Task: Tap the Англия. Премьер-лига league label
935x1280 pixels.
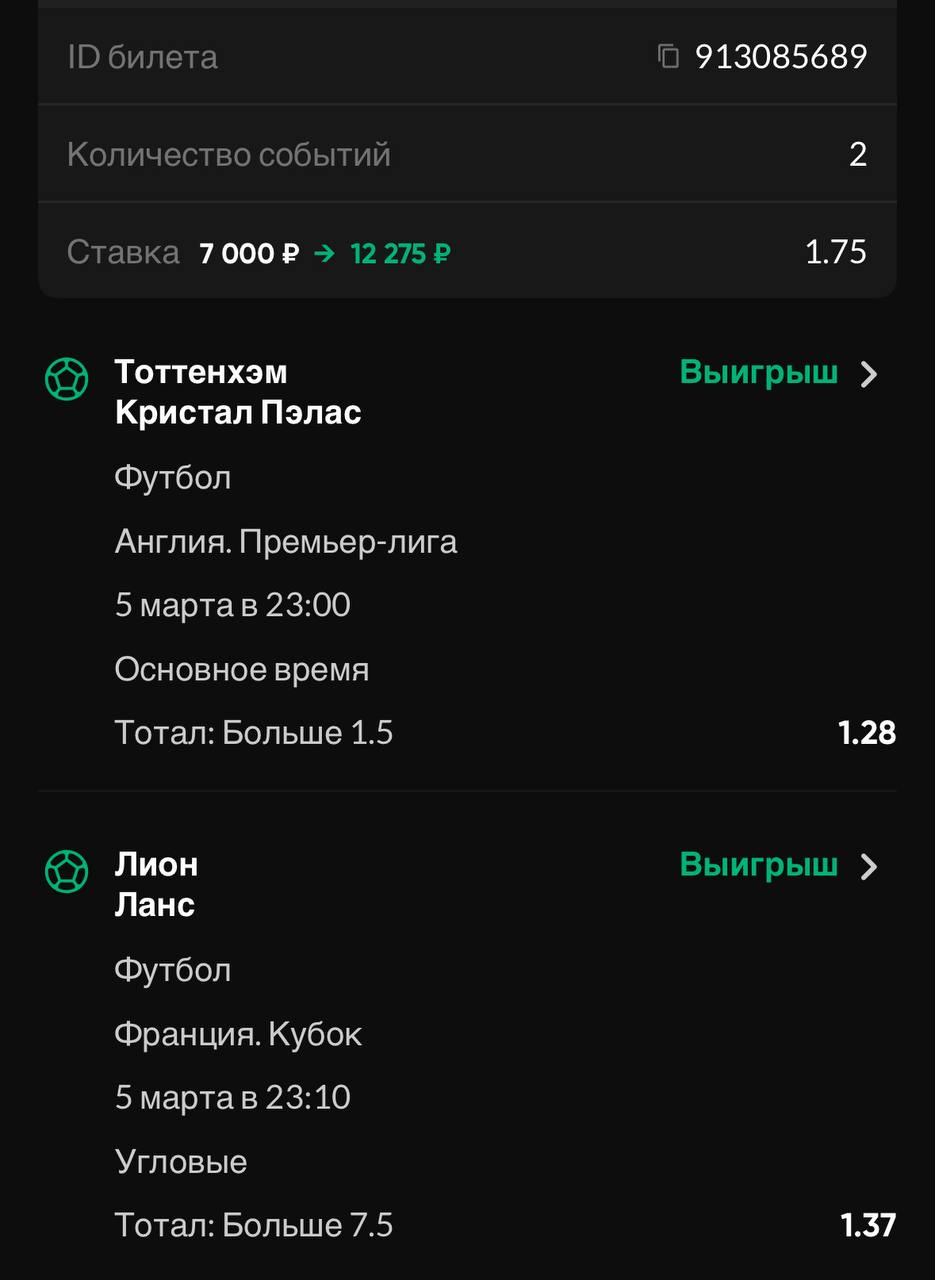Action: pyautogui.click(x=286, y=542)
